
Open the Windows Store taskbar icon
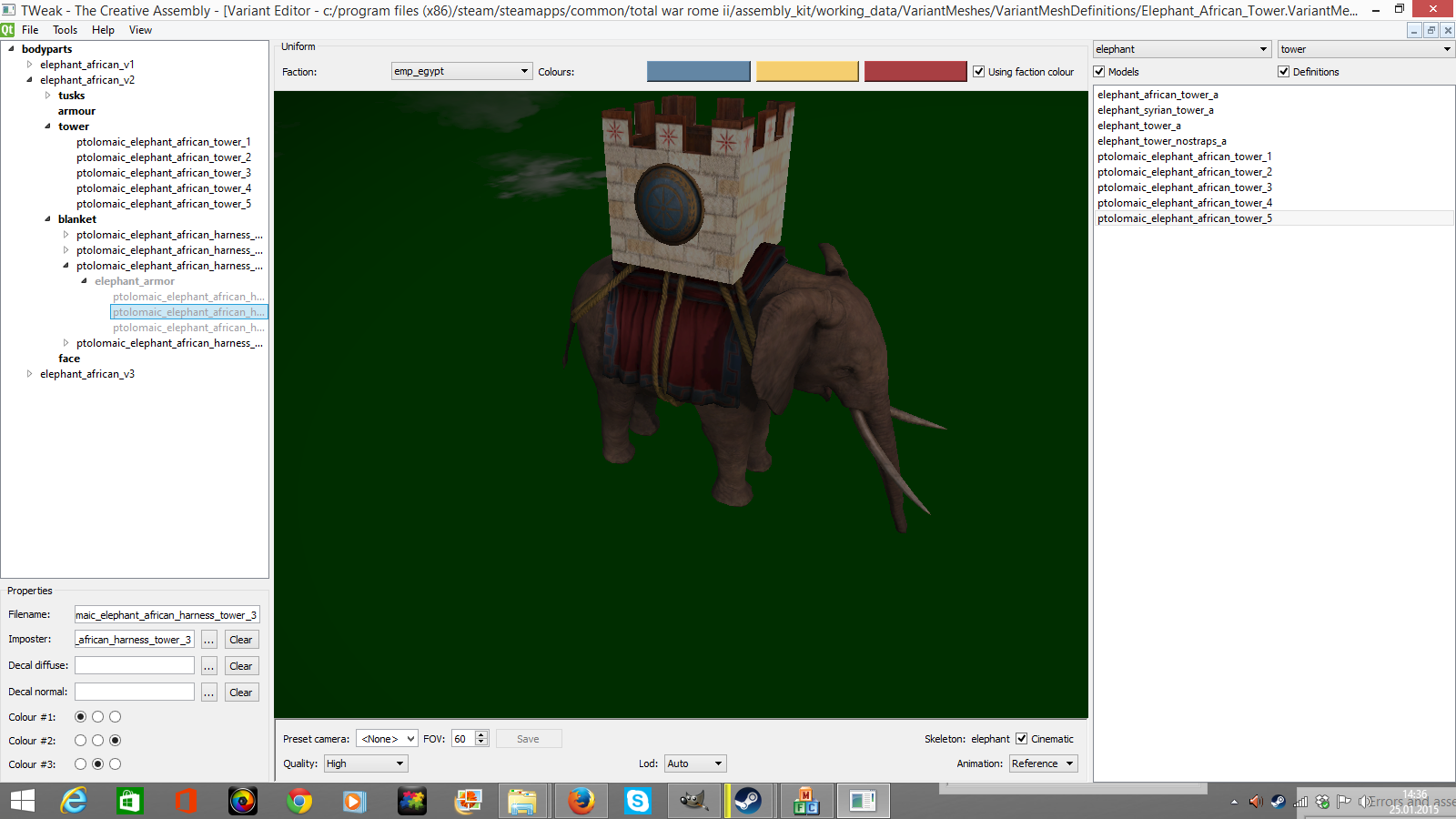(x=130, y=801)
